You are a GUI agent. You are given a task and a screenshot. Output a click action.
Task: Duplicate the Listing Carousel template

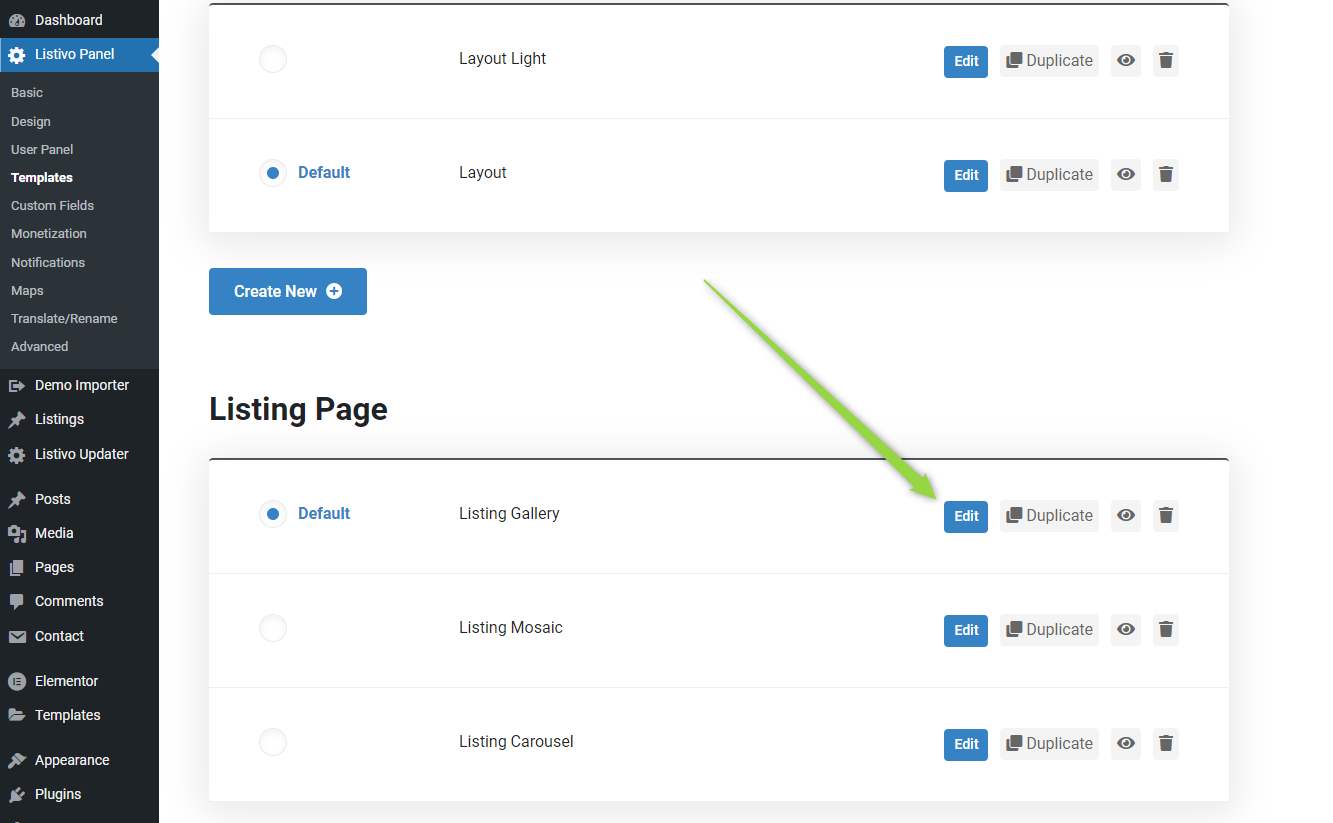[x=1049, y=744]
